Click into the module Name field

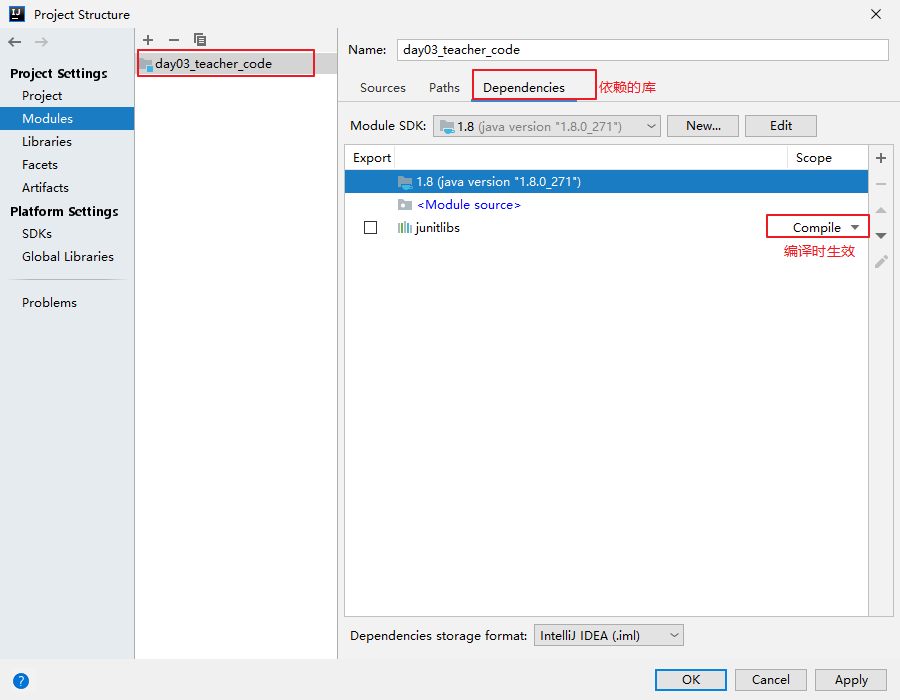tap(643, 50)
